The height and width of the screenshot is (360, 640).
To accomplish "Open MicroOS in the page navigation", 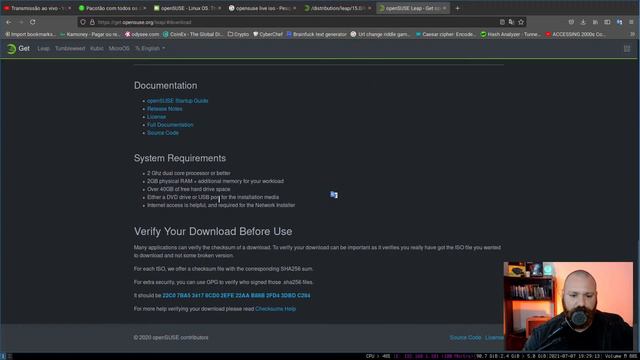I will pos(119,49).
